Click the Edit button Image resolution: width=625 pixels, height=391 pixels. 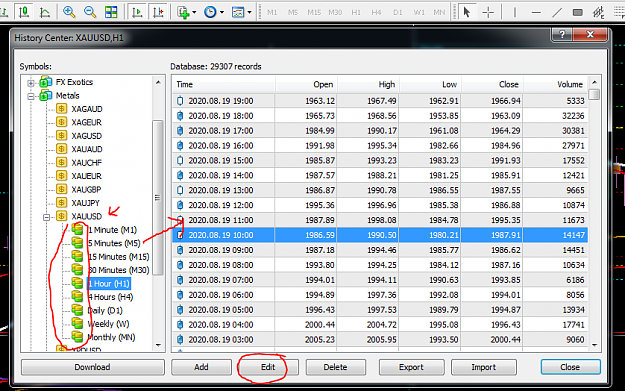click(x=268, y=367)
